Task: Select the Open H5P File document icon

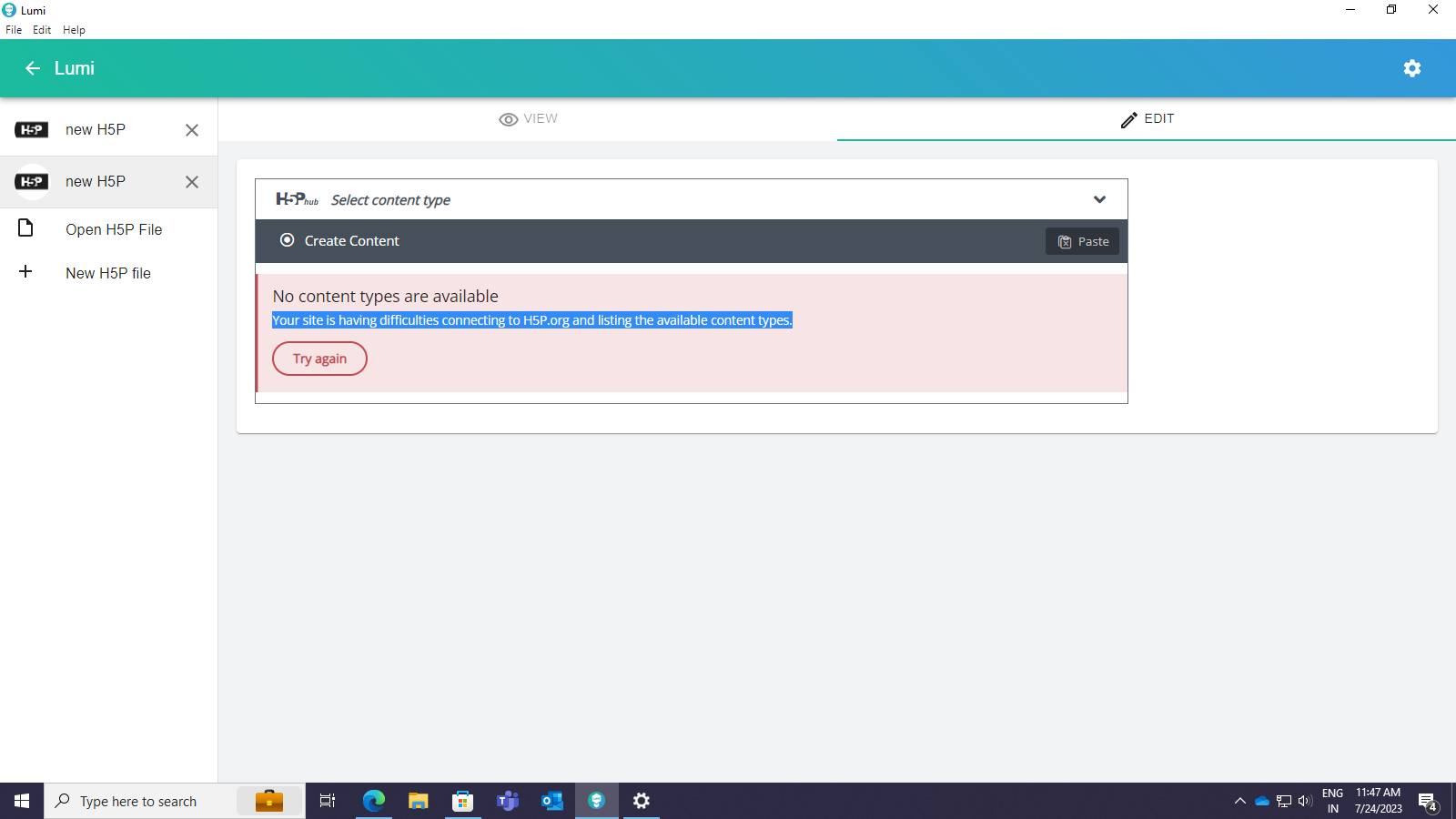Action: [25, 227]
